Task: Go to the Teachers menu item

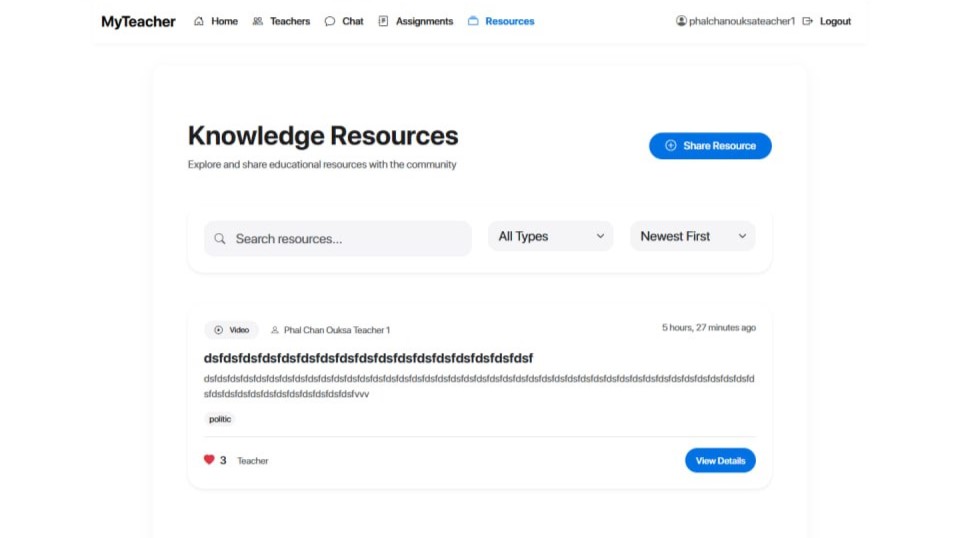Action: (x=289, y=21)
